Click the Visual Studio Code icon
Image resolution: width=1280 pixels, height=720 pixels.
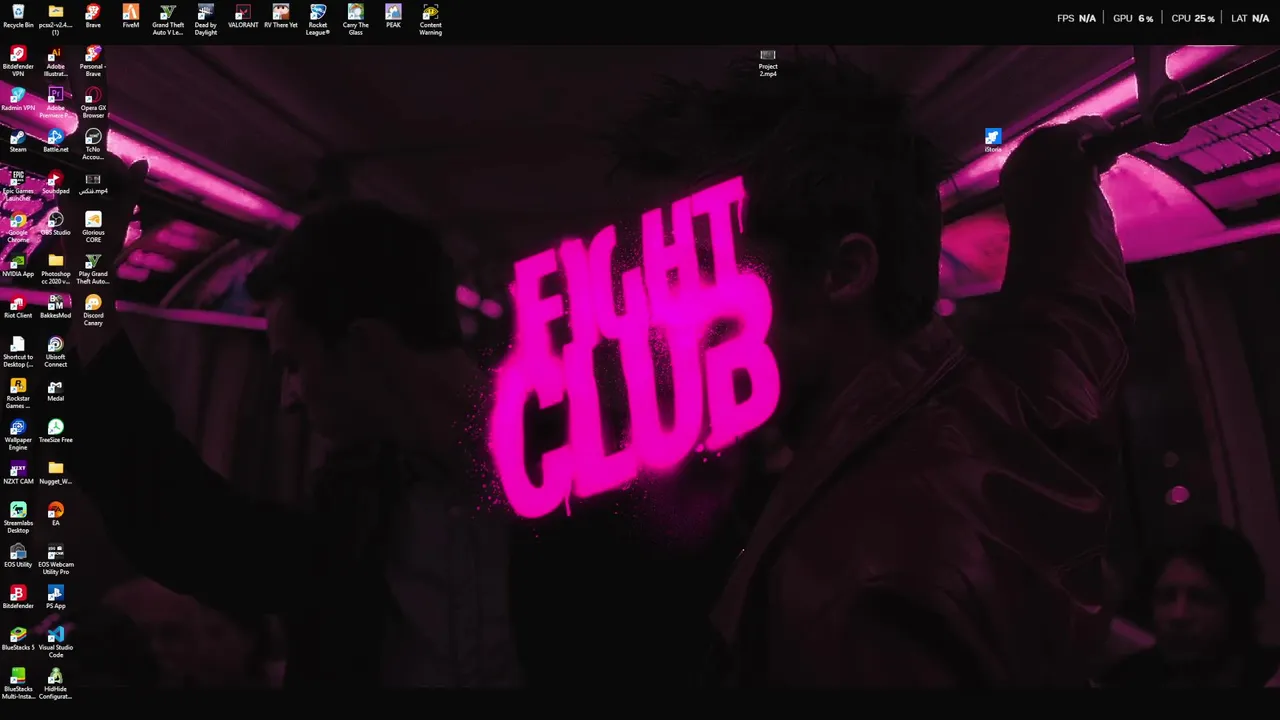pos(55,642)
